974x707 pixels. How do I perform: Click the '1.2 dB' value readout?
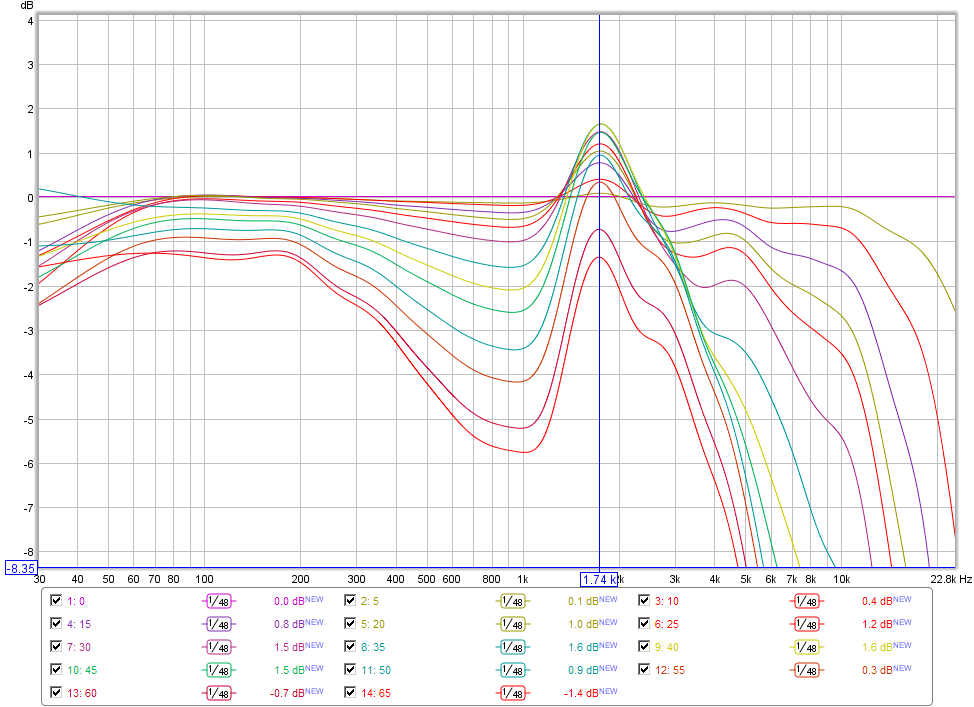point(877,624)
